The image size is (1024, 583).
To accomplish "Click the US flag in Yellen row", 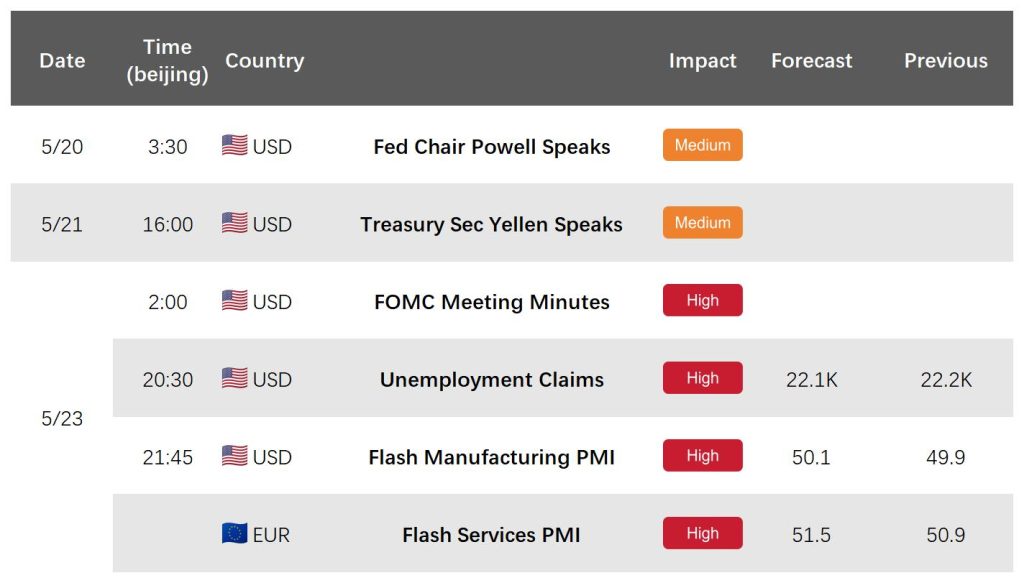I will pos(234,223).
